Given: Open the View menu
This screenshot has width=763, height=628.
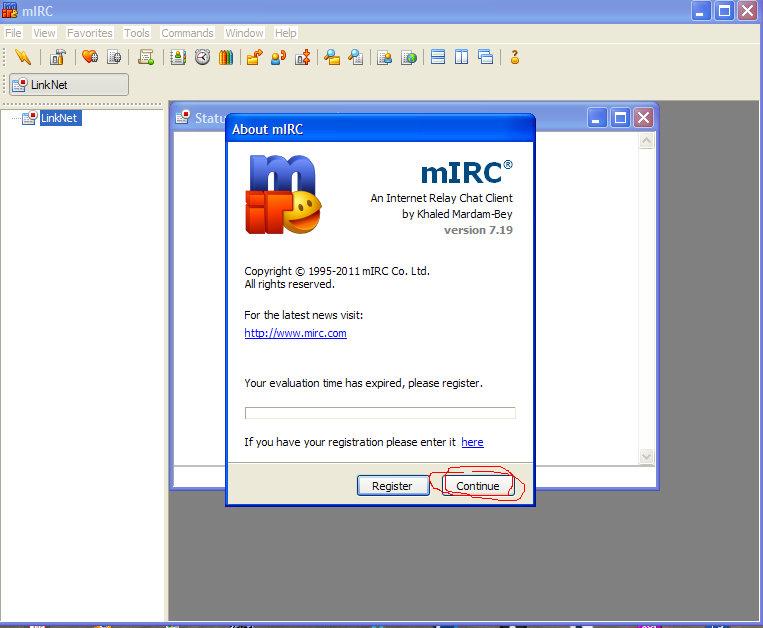Looking at the screenshot, I should [44, 33].
